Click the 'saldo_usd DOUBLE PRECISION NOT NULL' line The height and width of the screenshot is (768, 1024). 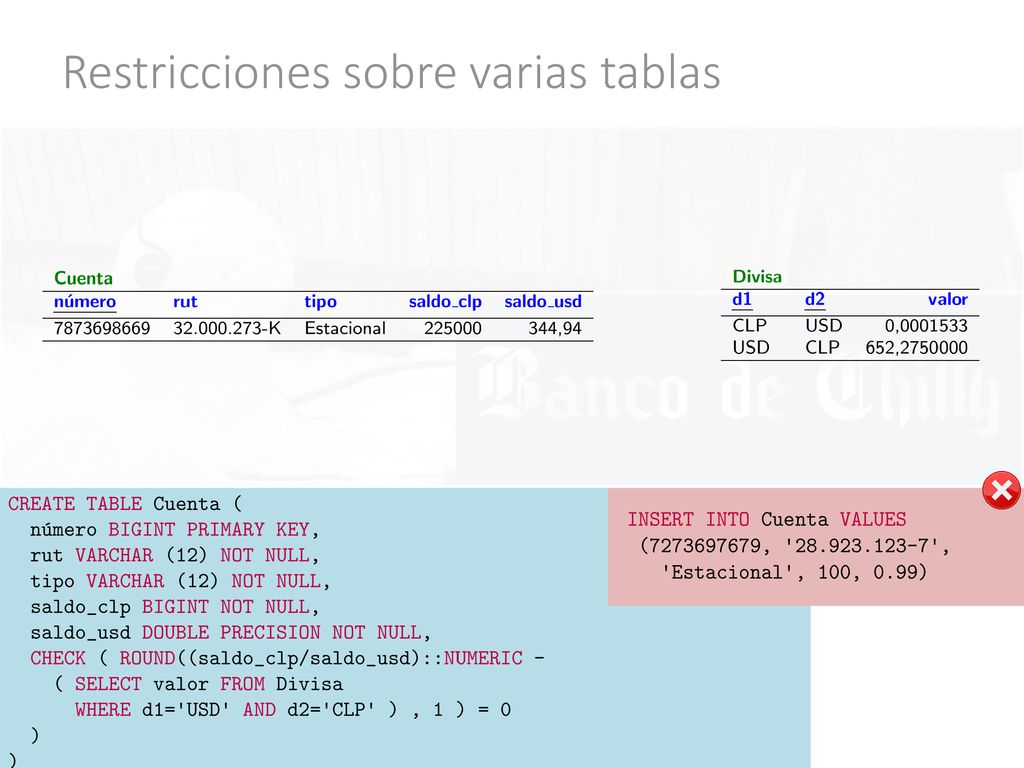(231, 633)
